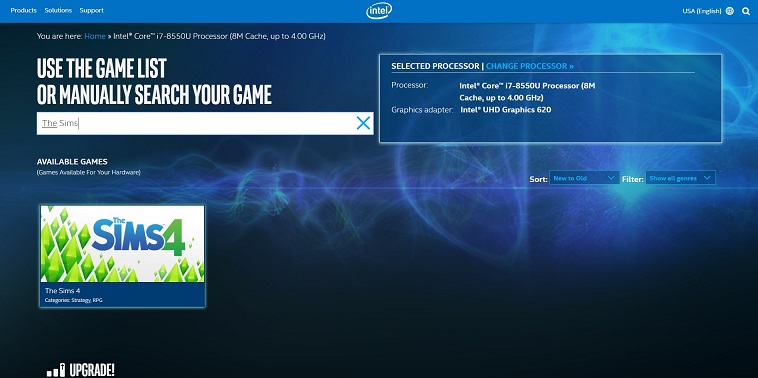Open the Solutions menu
The width and height of the screenshot is (758, 378).
tap(58, 10)
